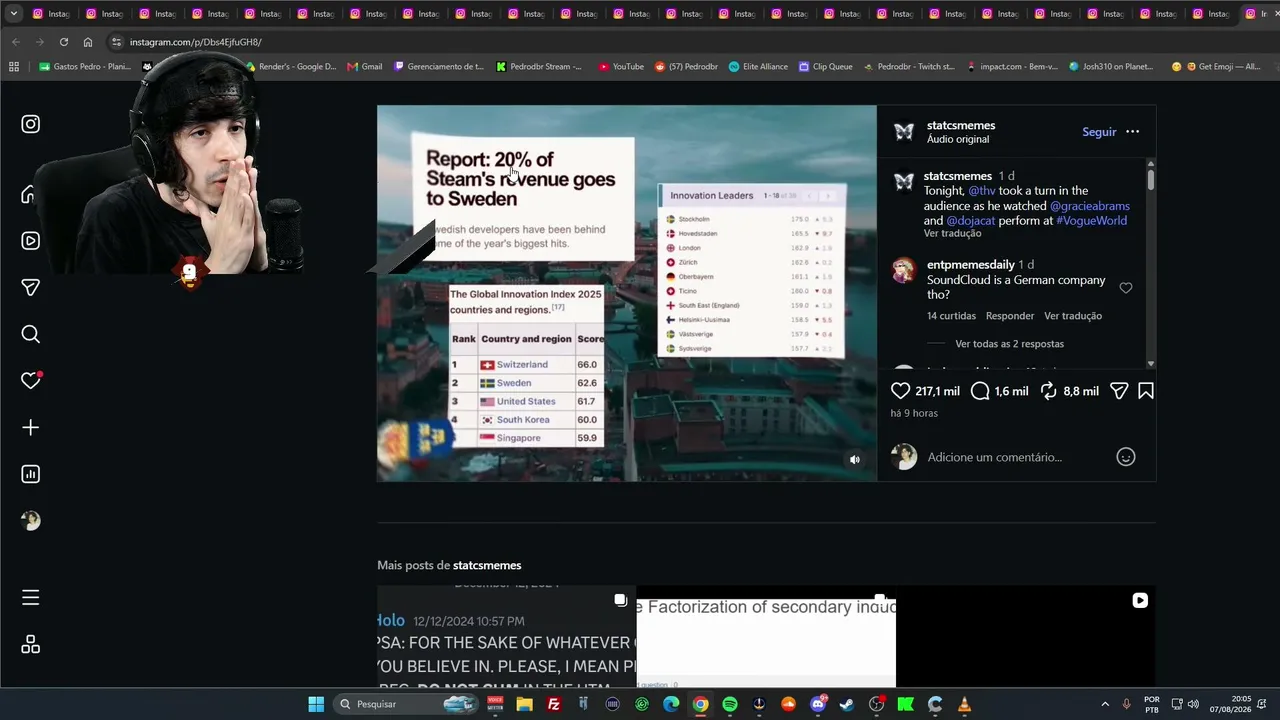1280x720 pixels.
Task: Open the Discord PSA post thumbnail
Action: point(506,636)
